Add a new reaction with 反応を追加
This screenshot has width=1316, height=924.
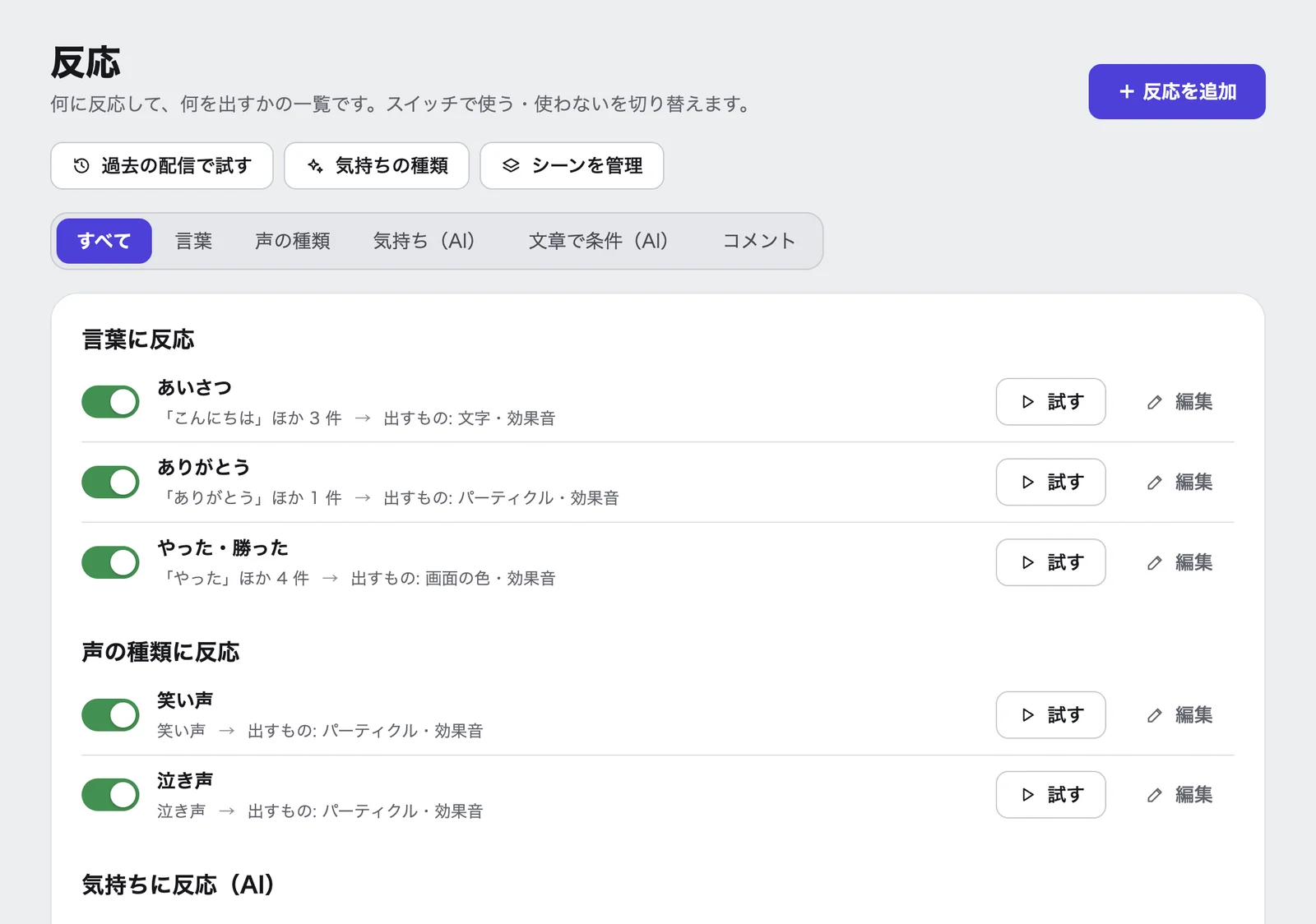pyautogui.click(x=1177, y=92)
